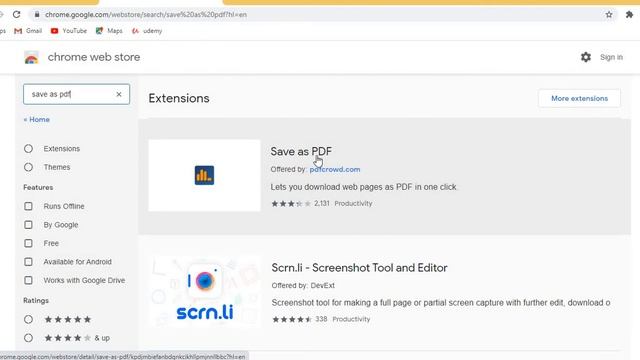Viewport: 640px width, 360px height.
Task: Click the Features heading
Action: click(x=38, y=187)
